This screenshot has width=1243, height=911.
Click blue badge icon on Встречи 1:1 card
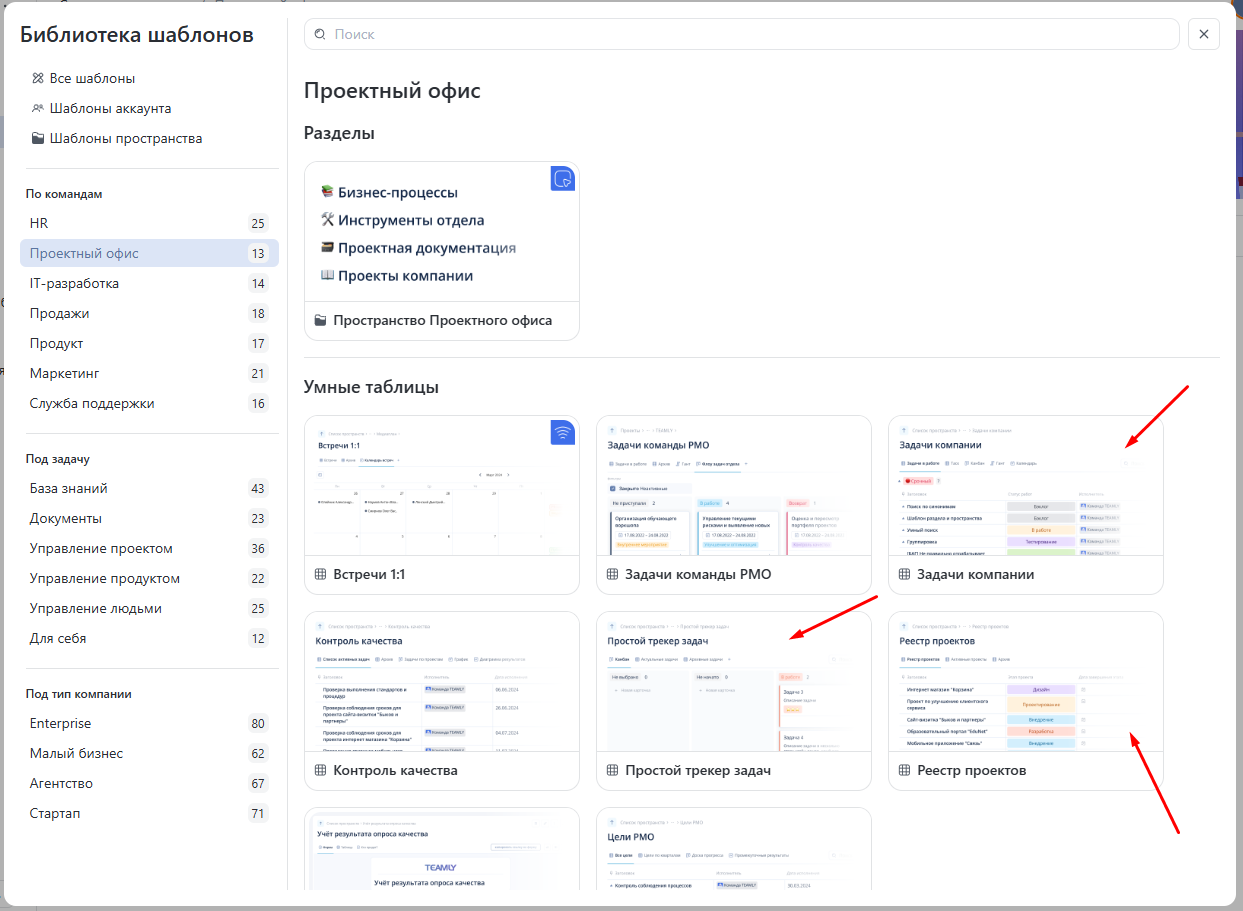[x=564, y=432]
